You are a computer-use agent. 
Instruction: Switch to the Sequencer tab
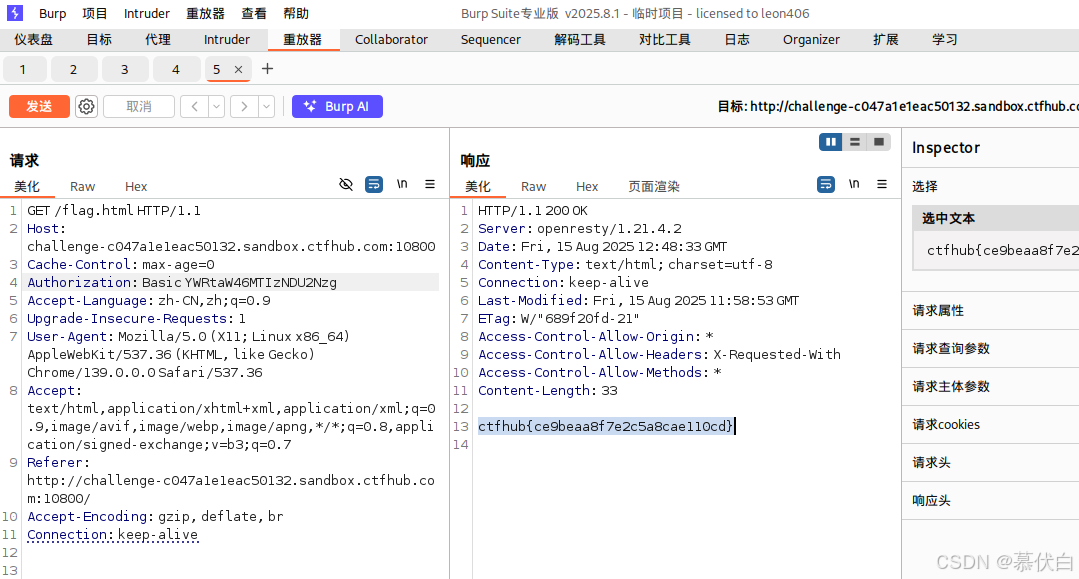(491, 40)
